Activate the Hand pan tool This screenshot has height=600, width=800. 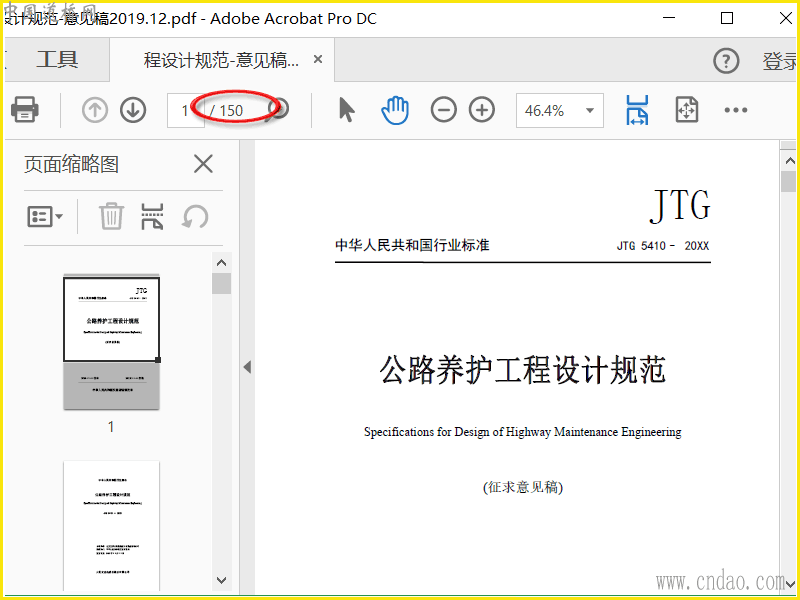[395, 110]
